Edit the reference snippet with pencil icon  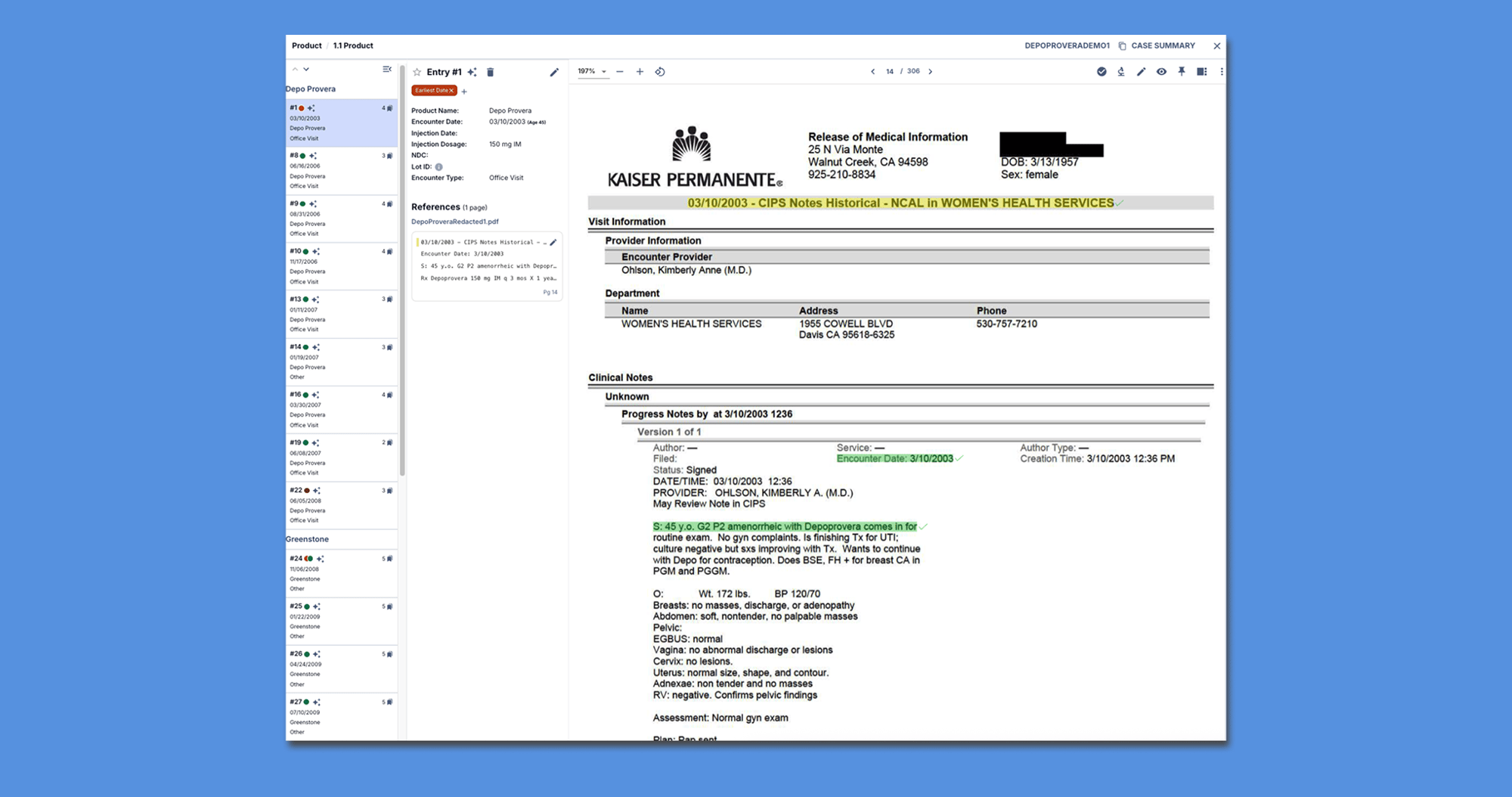point(553,243)
